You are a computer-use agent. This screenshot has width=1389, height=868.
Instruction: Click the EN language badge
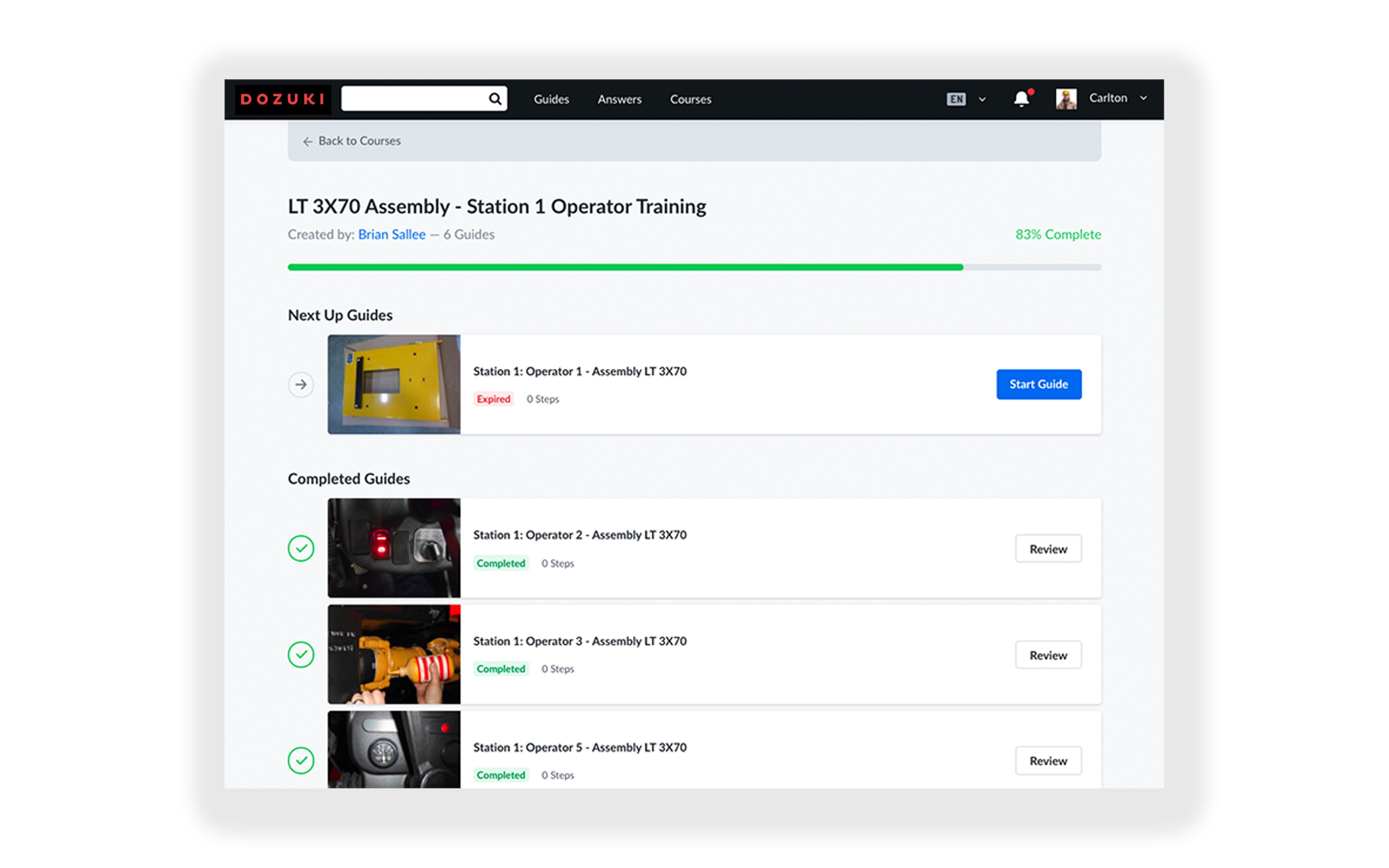click(956, 99)
